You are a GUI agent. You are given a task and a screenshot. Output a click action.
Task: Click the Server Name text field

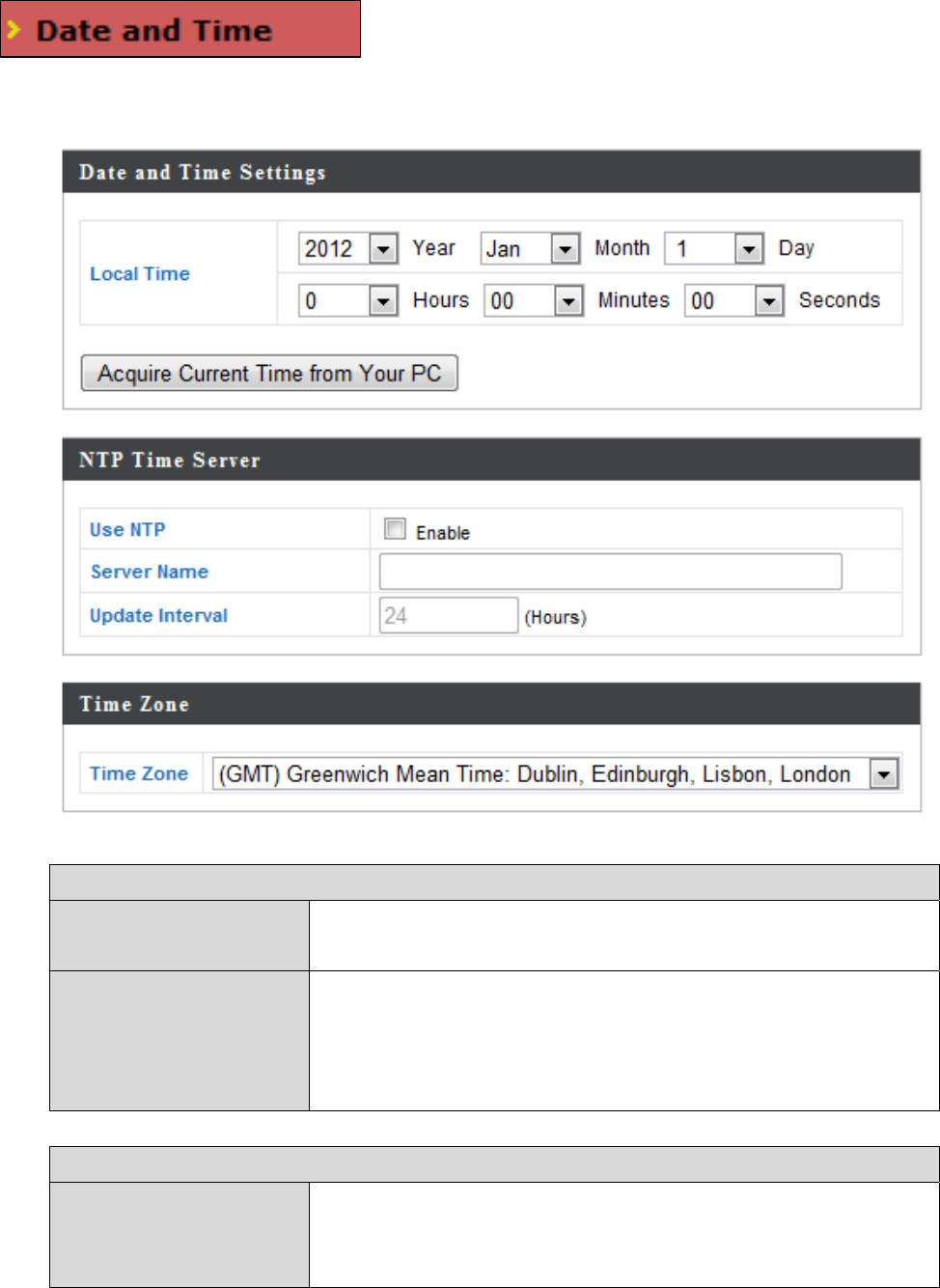tap(610, 572)
